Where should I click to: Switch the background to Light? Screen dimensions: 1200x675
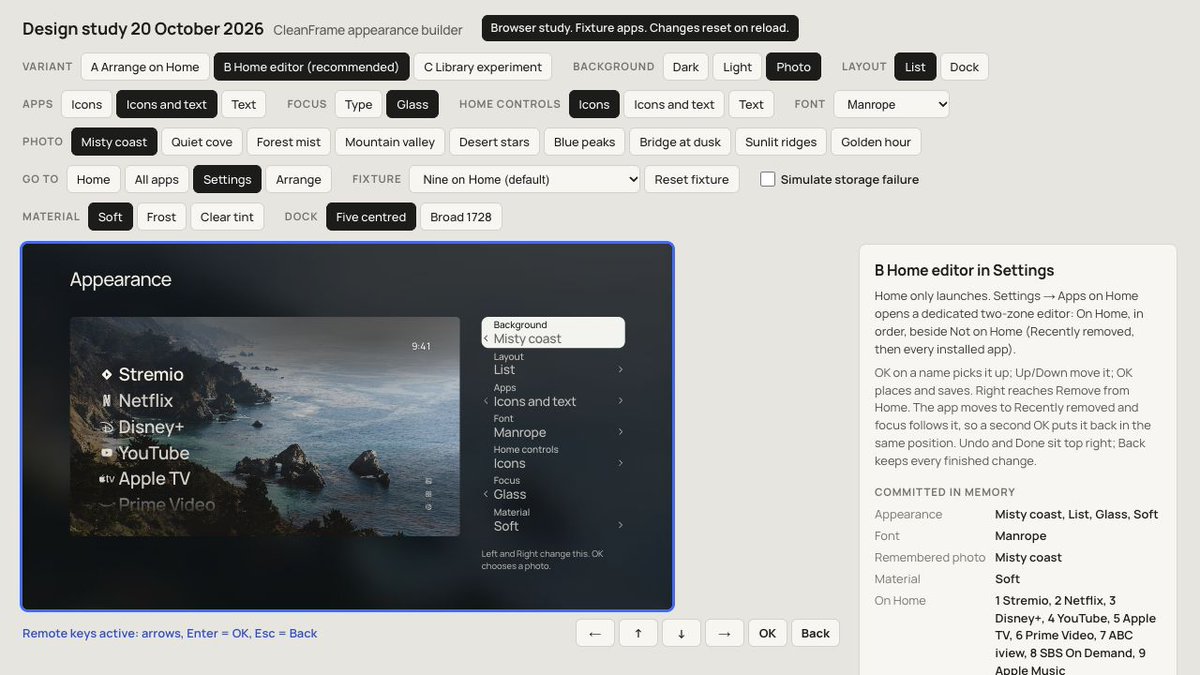coord(737,67)
